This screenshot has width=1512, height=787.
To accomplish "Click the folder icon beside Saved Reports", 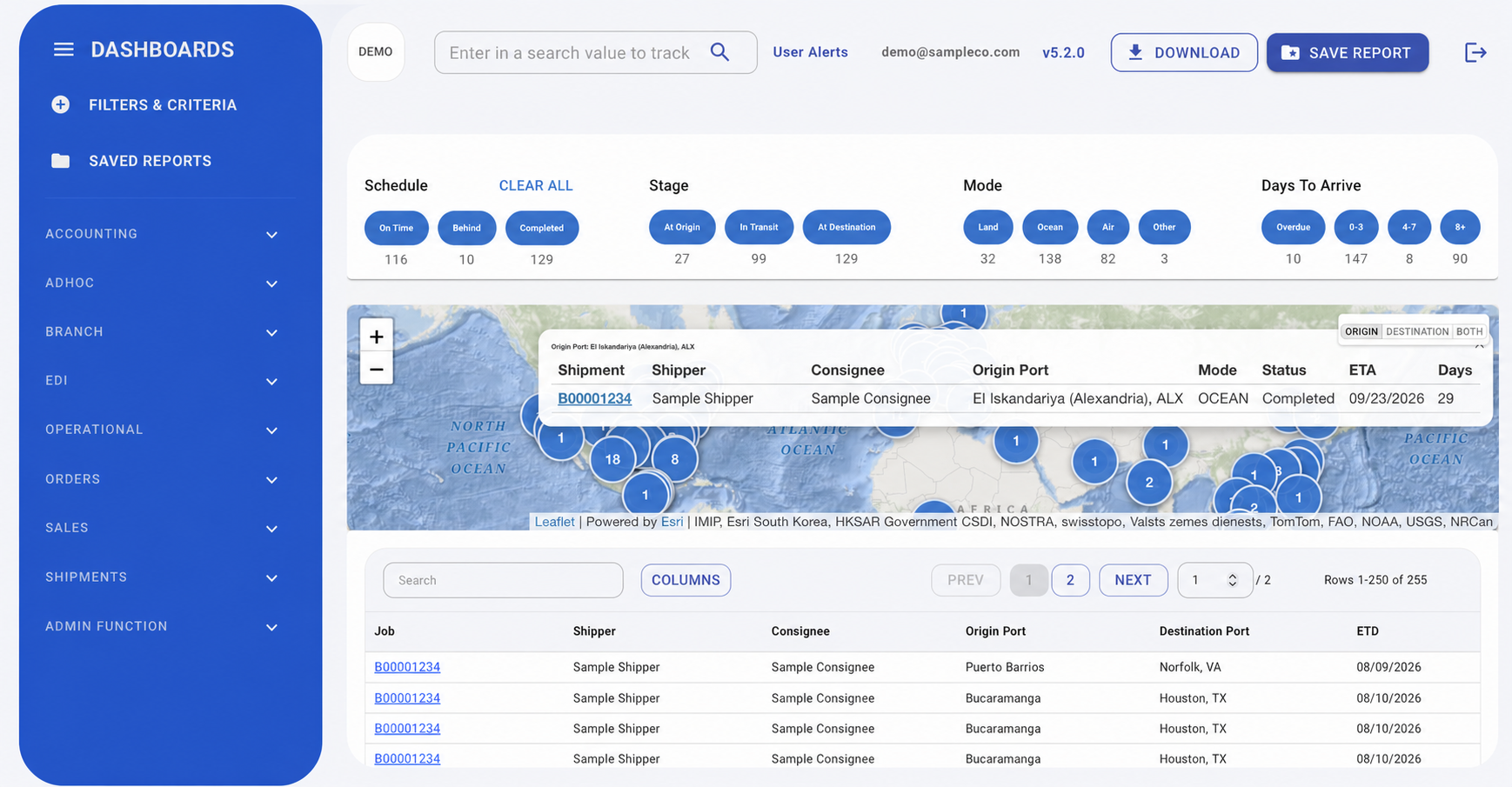I will (60, 161).
